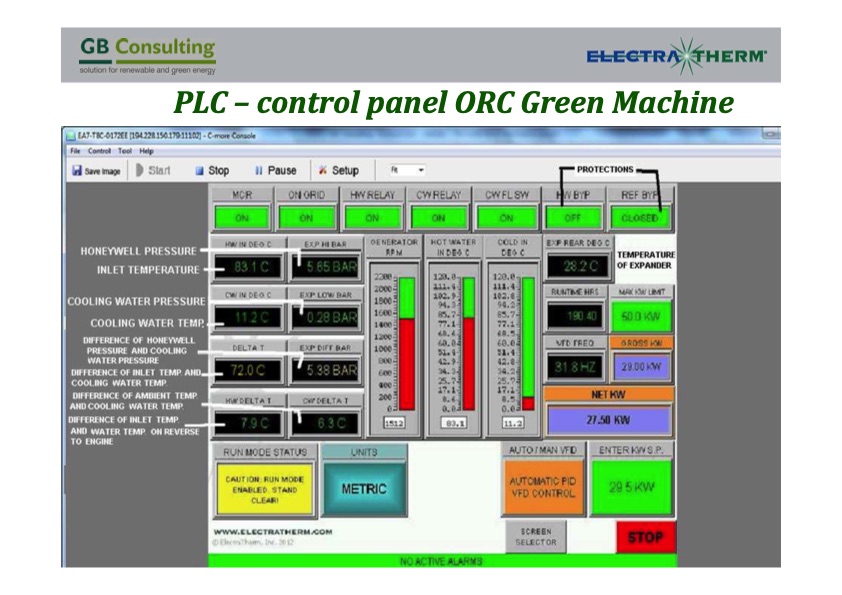Toggle the REF BYP CLOSED indicator
Screen dimensions: 842x595
point(640,218)
